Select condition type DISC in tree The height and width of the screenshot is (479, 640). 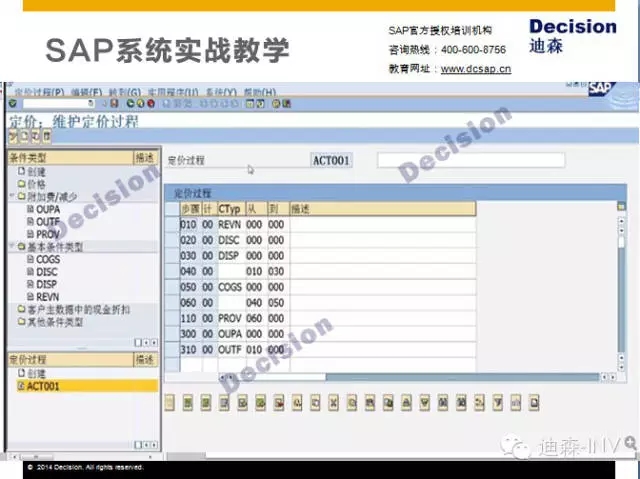[x=42, y=272]
